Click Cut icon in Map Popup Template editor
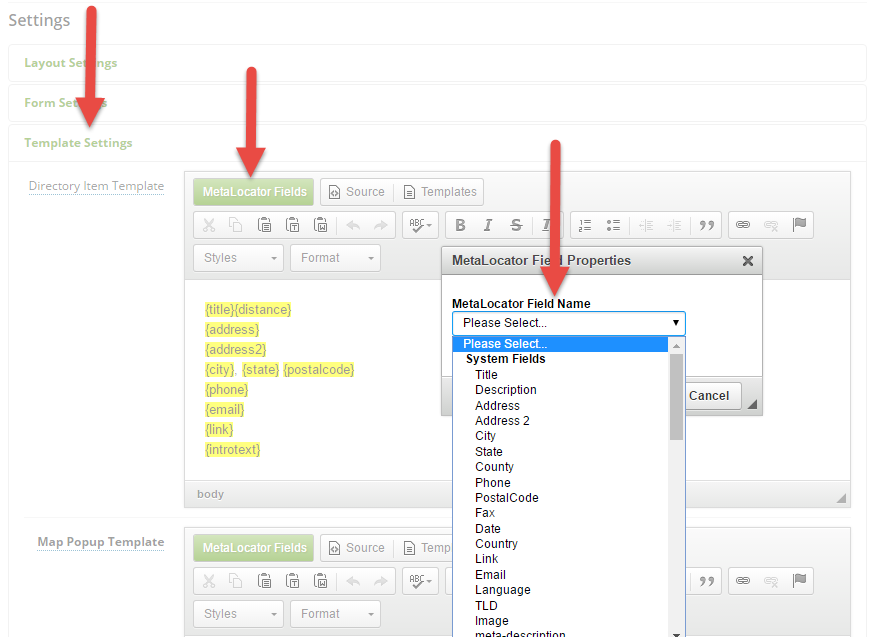 click(209, 581)
